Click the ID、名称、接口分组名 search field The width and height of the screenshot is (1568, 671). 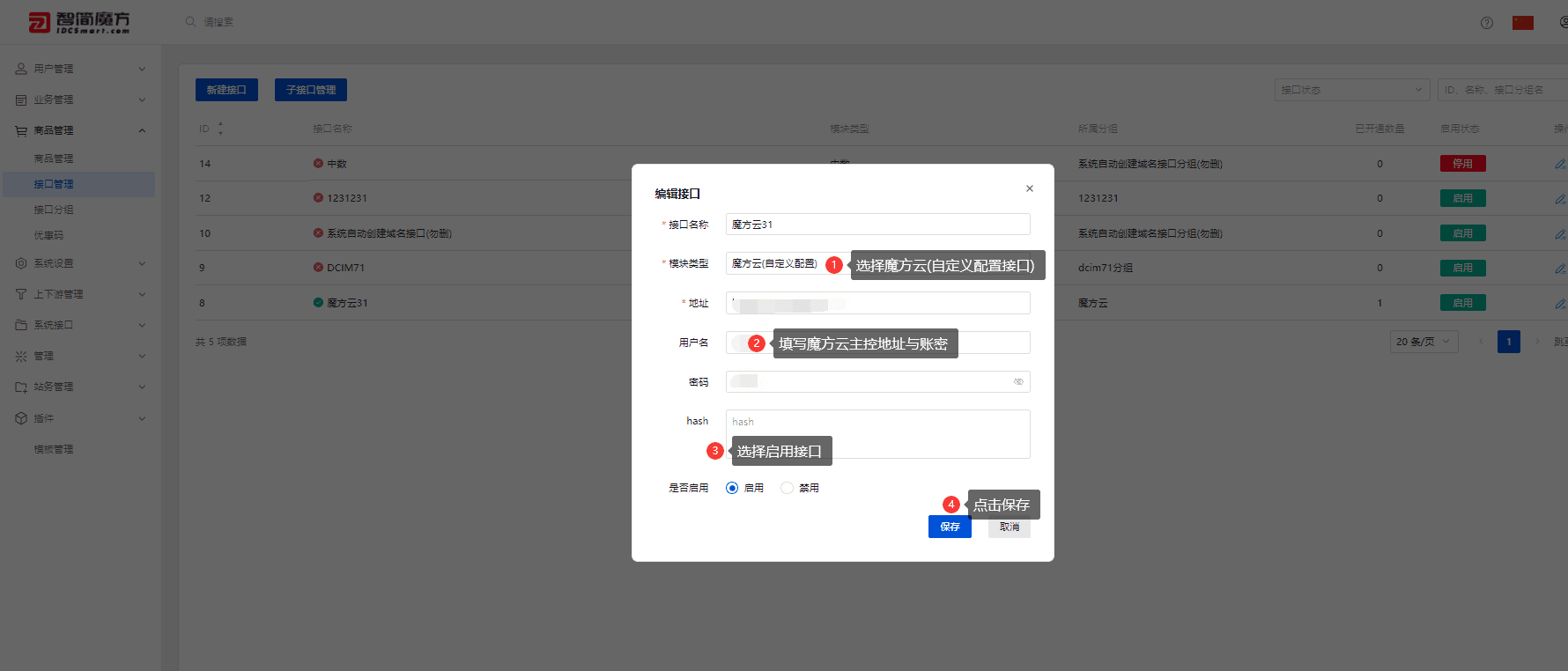[x=1503, y=90]
